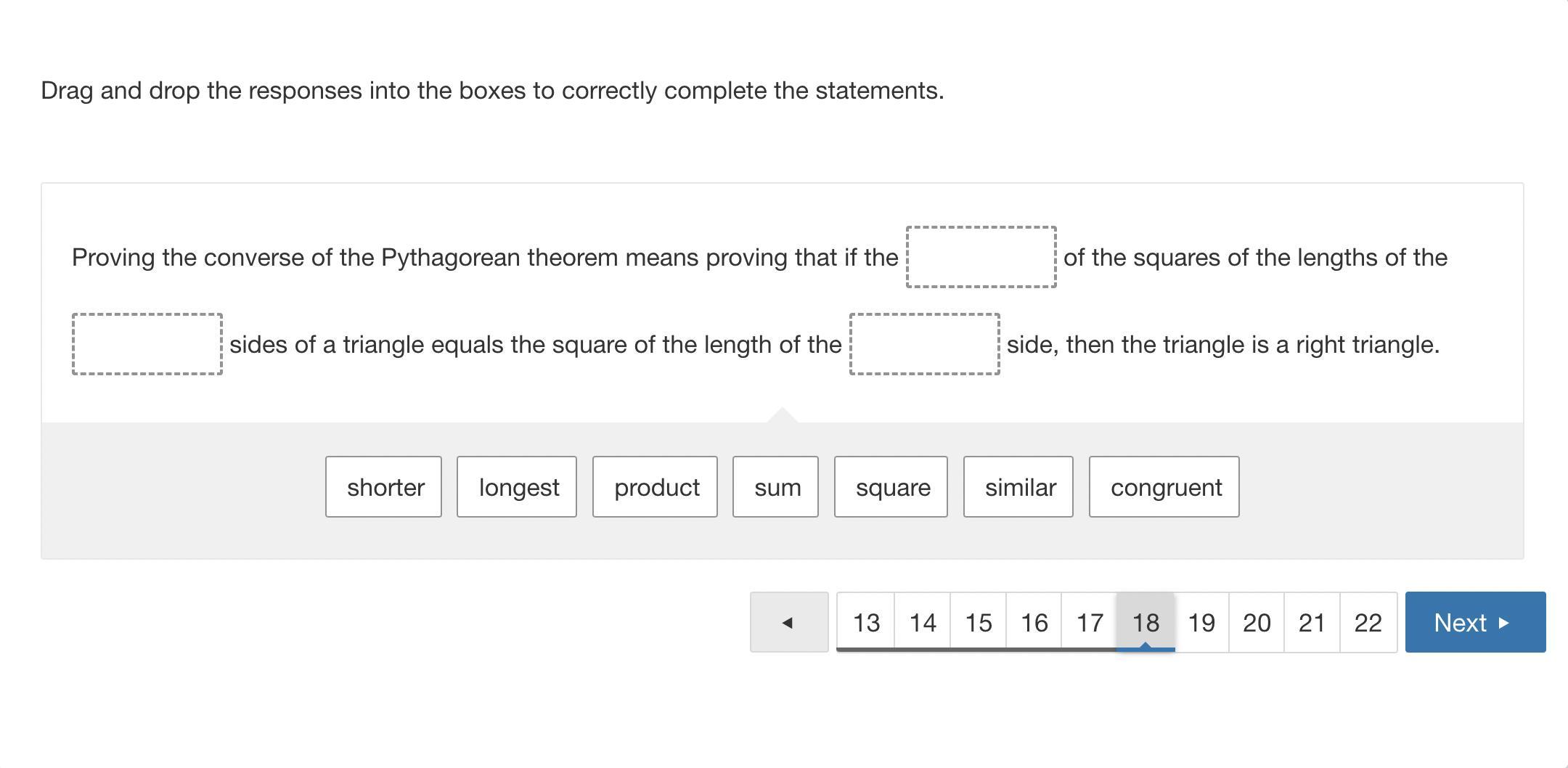Image resolution: width=1568 pixels, height=768 pixels.
Task: Click the blank box before 'side, then the triangle'
Action: [x=924, y=344]
